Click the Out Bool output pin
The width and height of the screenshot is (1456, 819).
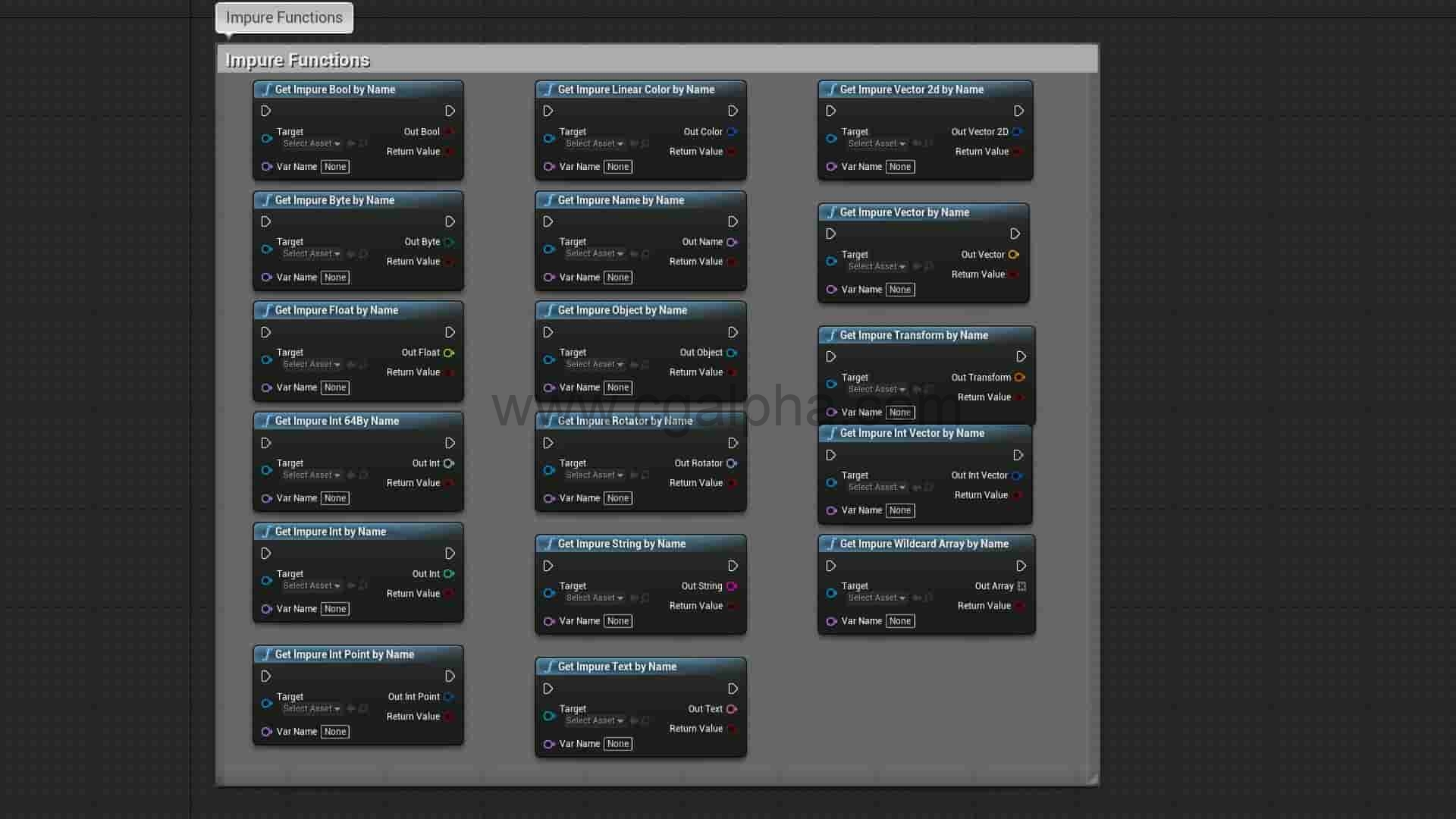449,131
